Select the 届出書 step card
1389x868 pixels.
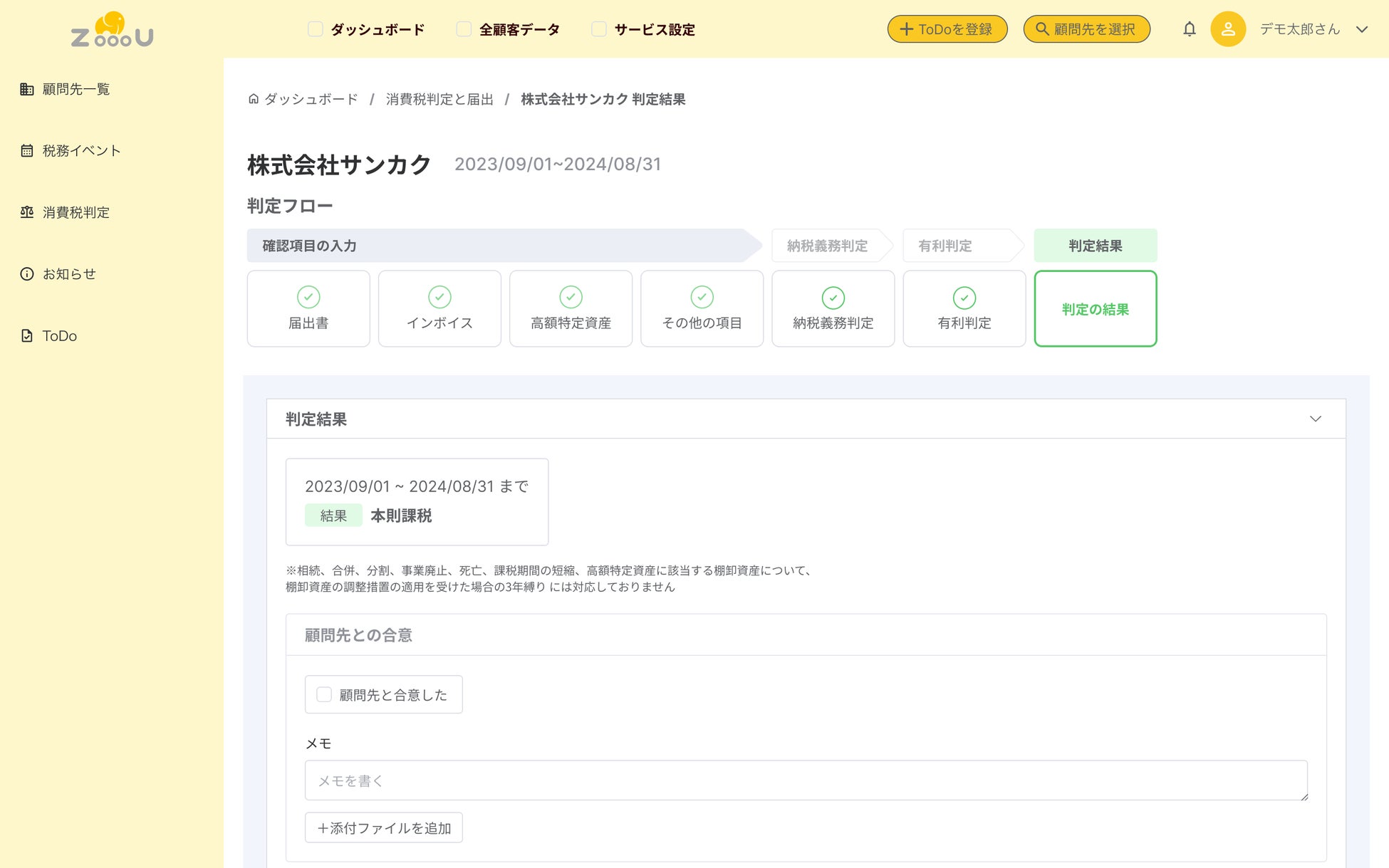(x=308, y=308)
